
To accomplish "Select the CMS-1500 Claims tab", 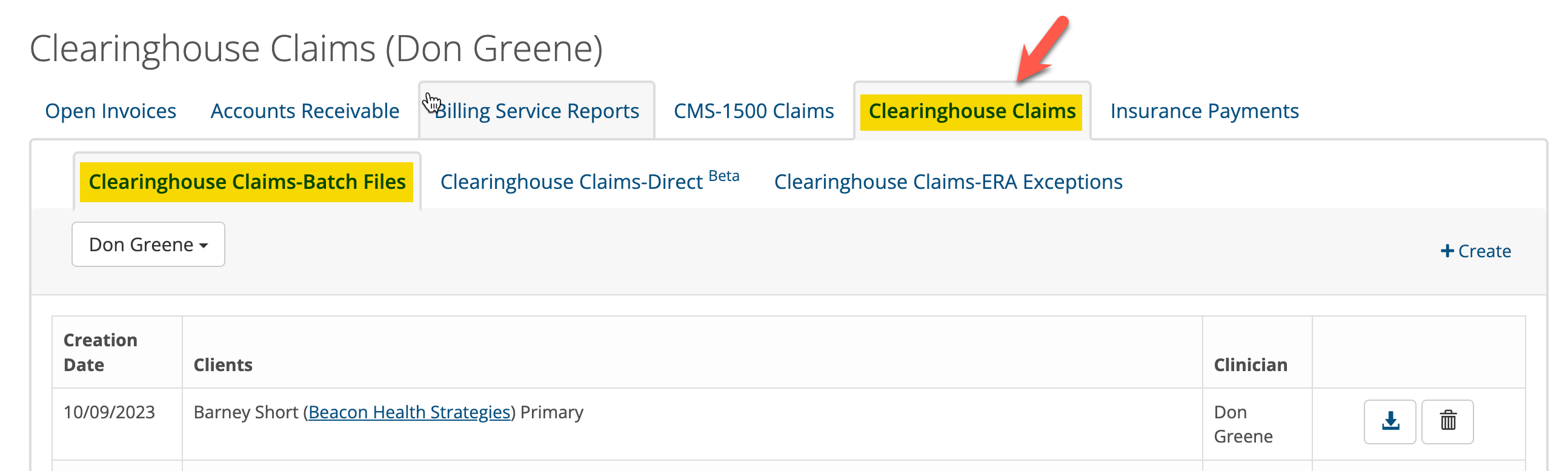I will pyautogui.click(x=754, y=111).
